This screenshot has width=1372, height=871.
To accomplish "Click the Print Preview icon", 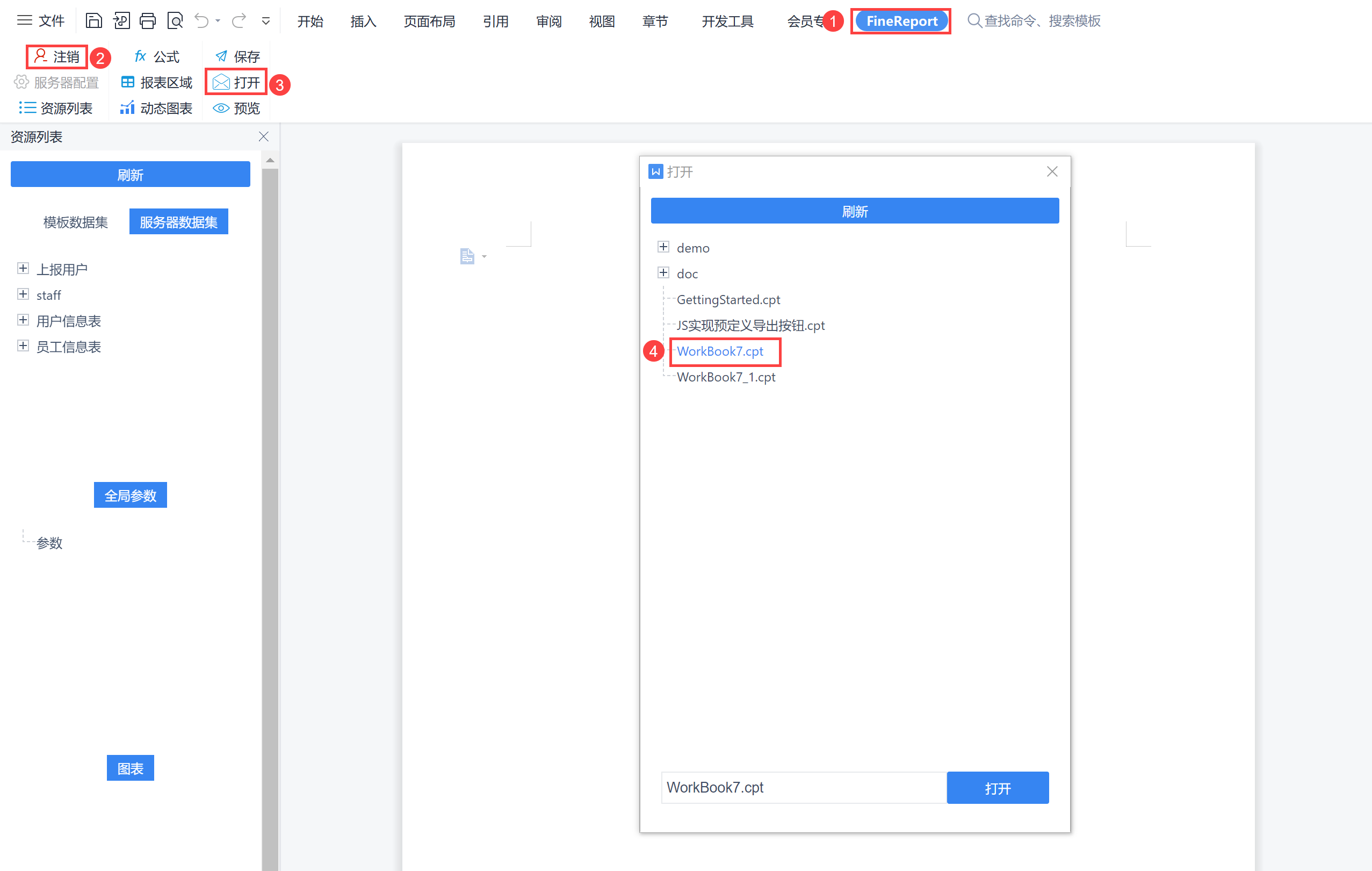I will (x=175, y=21).
